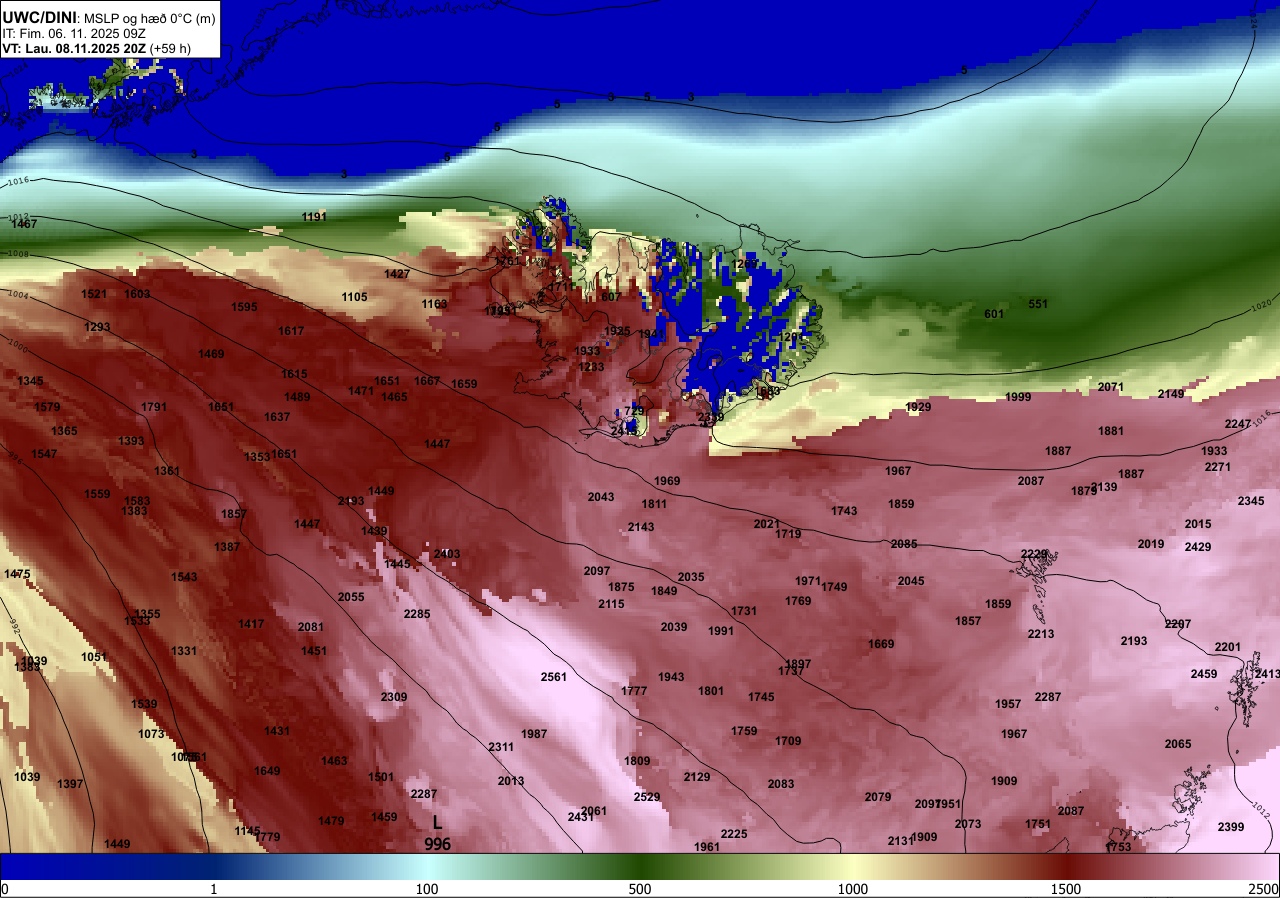This screenshot has width=1280, height=898.
Task: Click the 2043 height value
Action: [x=601, y=497]
